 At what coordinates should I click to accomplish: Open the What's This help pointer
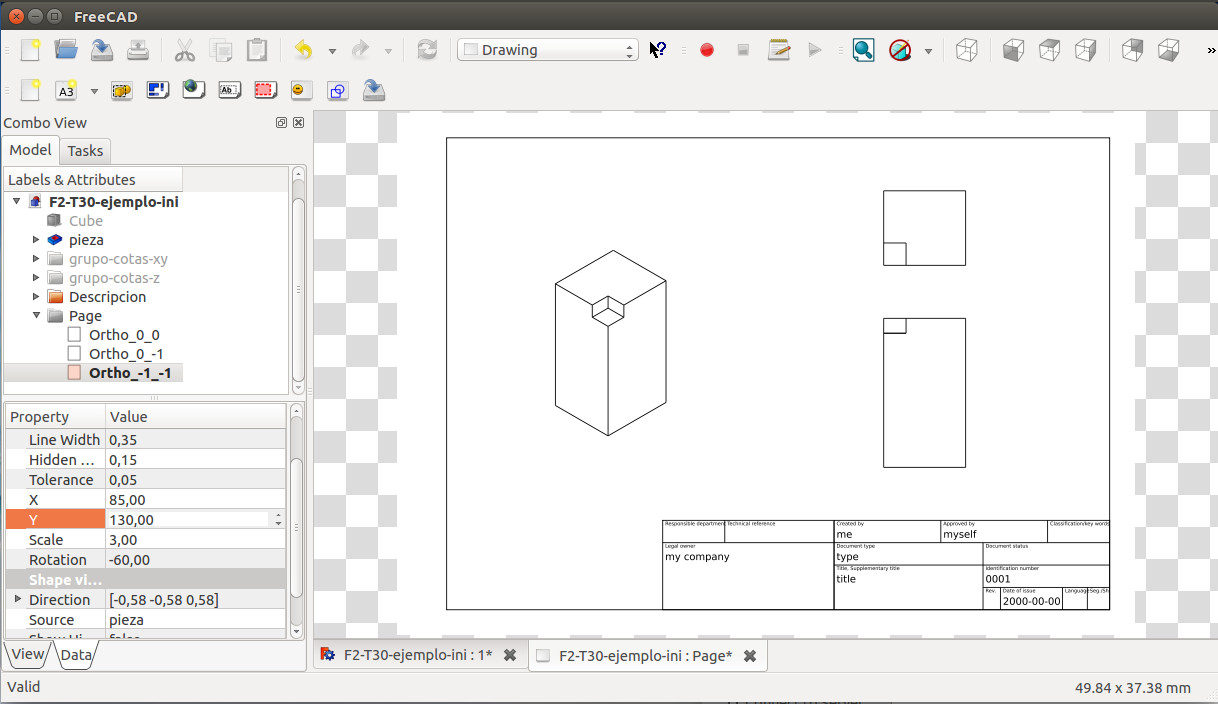click(657, 50)
